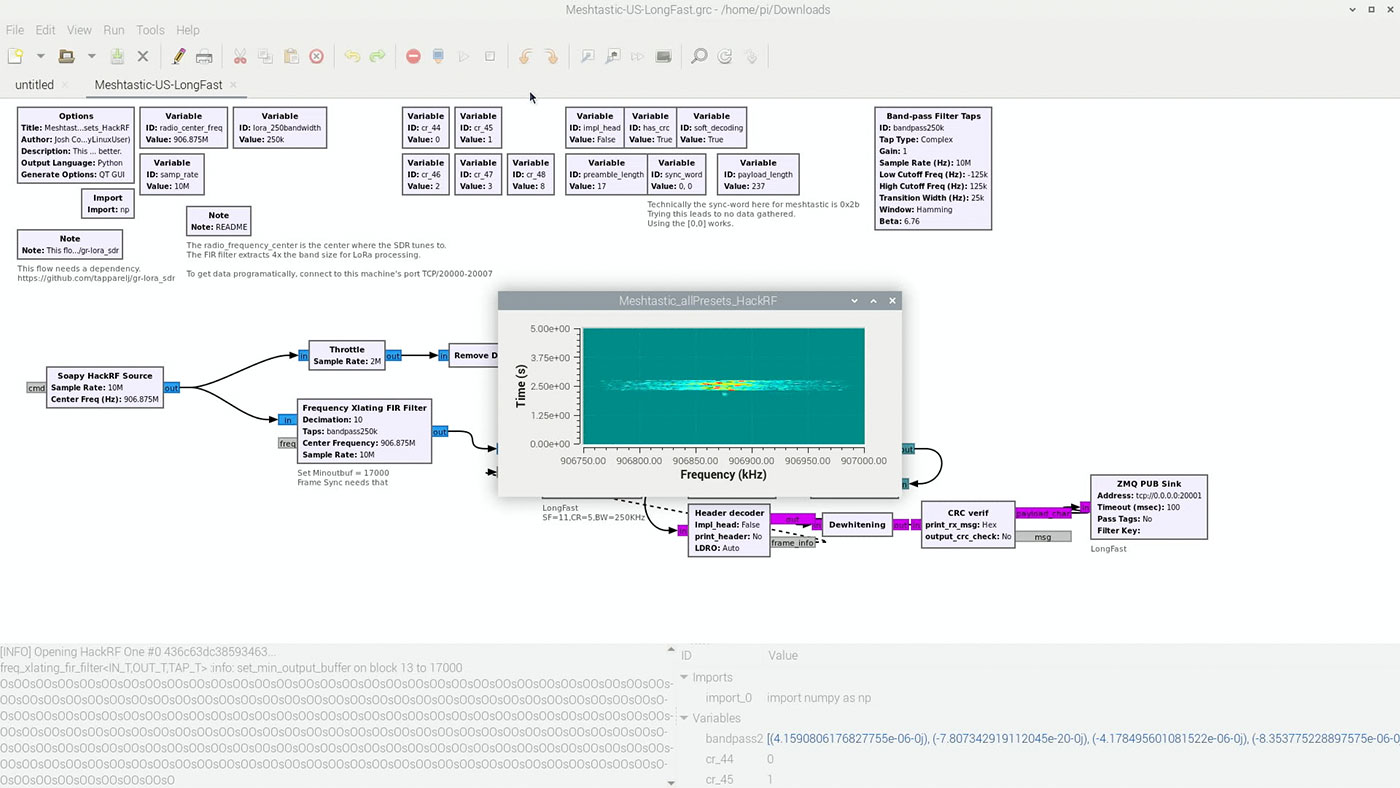Open the Run menu
Viewport: 1400px width, 788px height.
[114, 30]
